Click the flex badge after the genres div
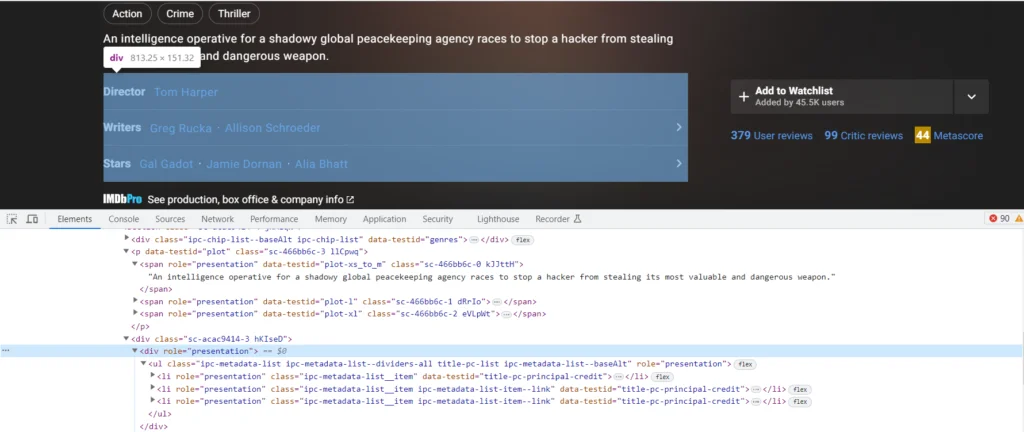The height and width of the screenshot is (432, 1024). [x=522, y=240]
